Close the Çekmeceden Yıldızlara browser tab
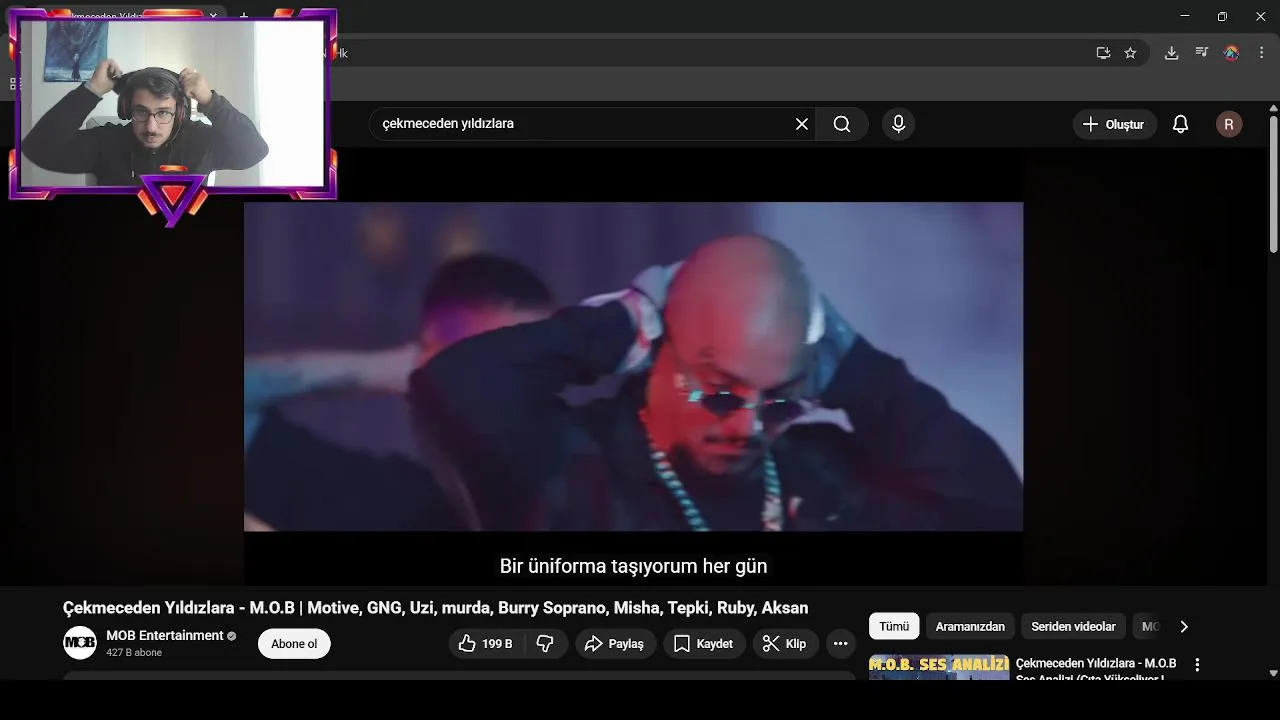Viewport: 1280px width, 720px height. point(212,17)
